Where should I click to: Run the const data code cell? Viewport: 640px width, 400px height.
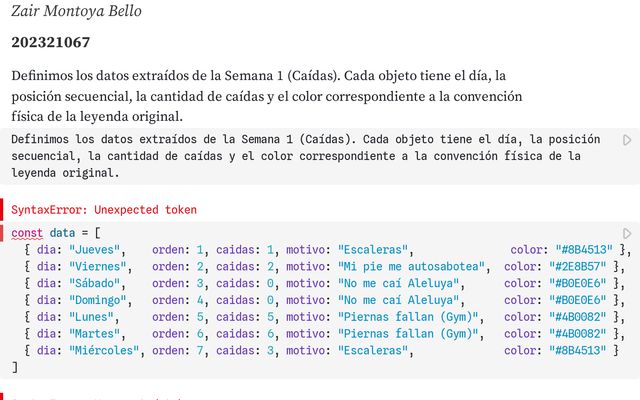pyautogui.click(x=627, y=233)
